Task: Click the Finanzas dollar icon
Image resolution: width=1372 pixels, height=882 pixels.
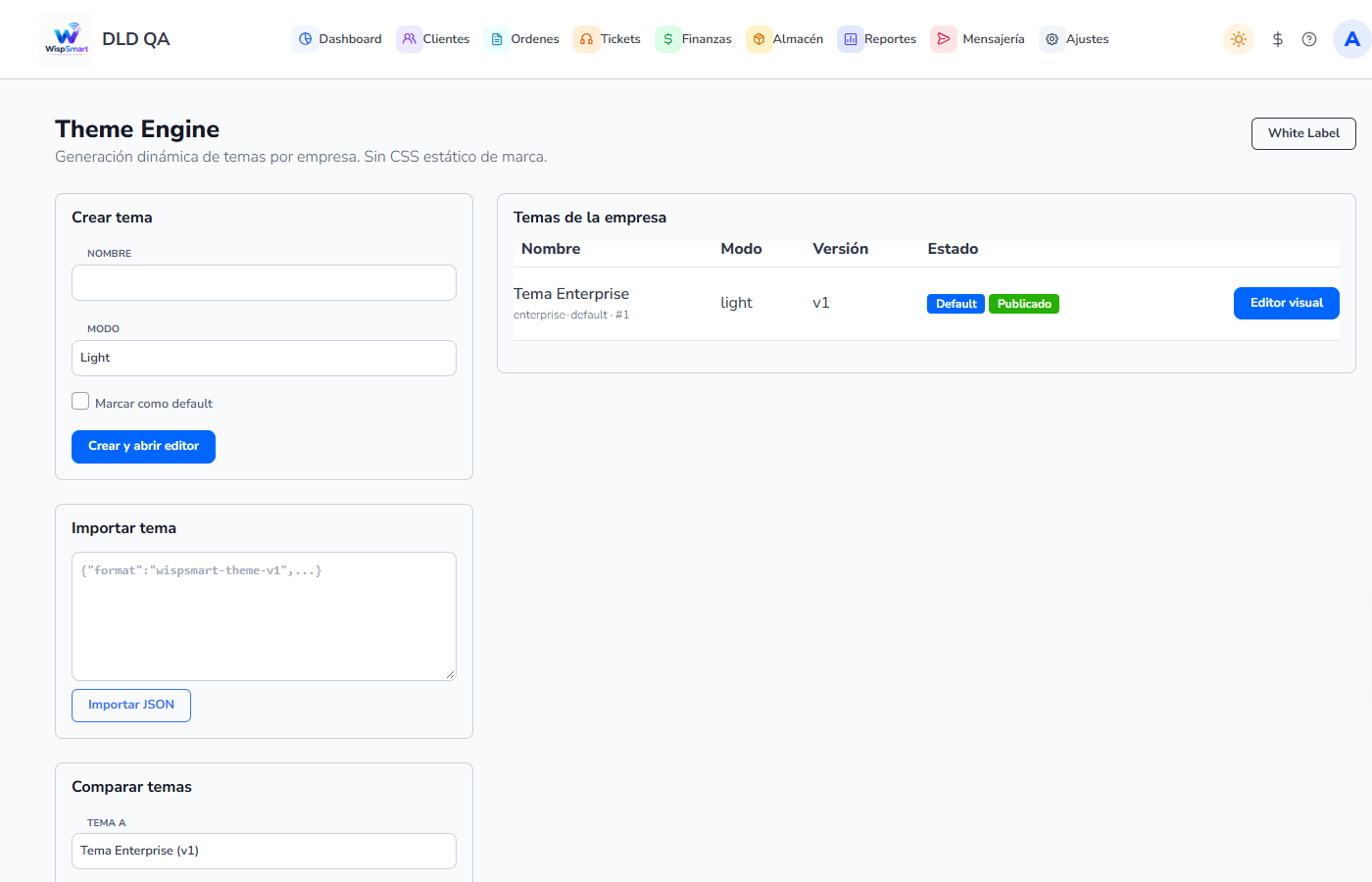Action: [x=667, y=39]
